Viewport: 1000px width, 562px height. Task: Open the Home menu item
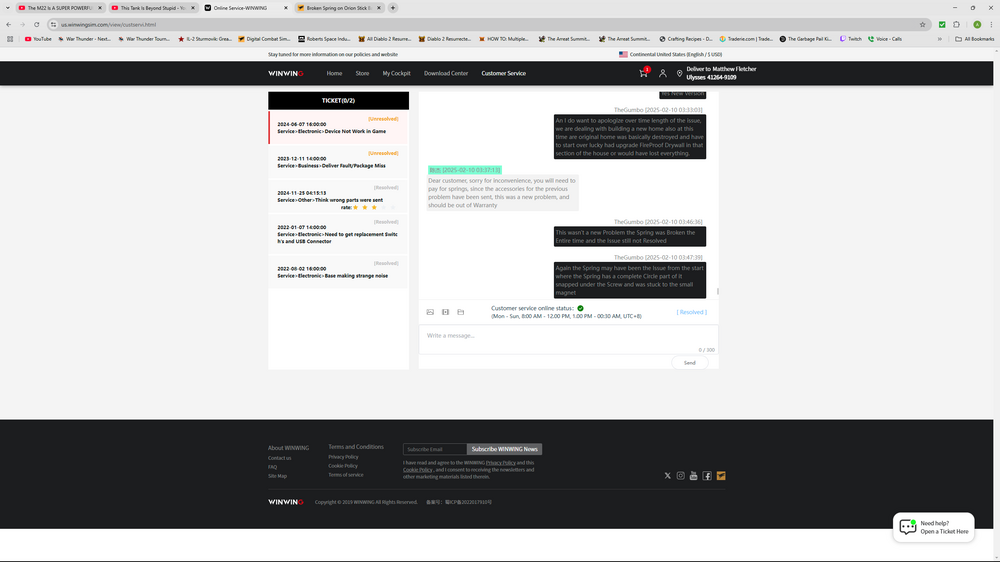[x=334, y=73]
